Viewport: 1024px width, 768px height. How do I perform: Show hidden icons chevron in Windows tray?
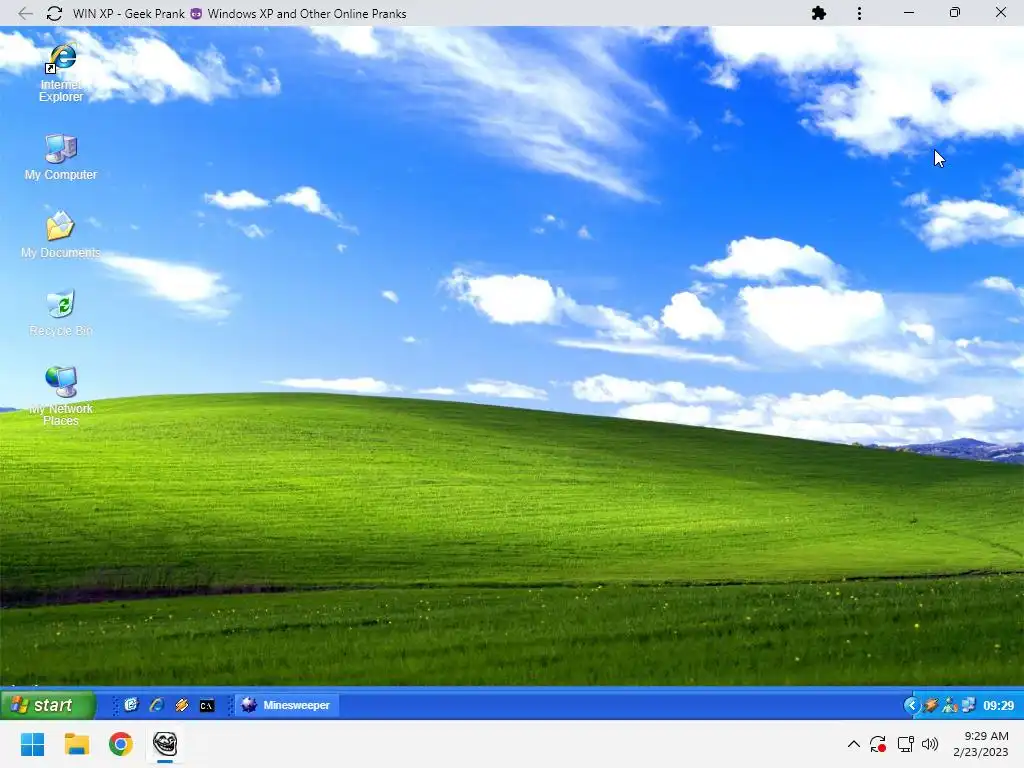coord(854,744)
